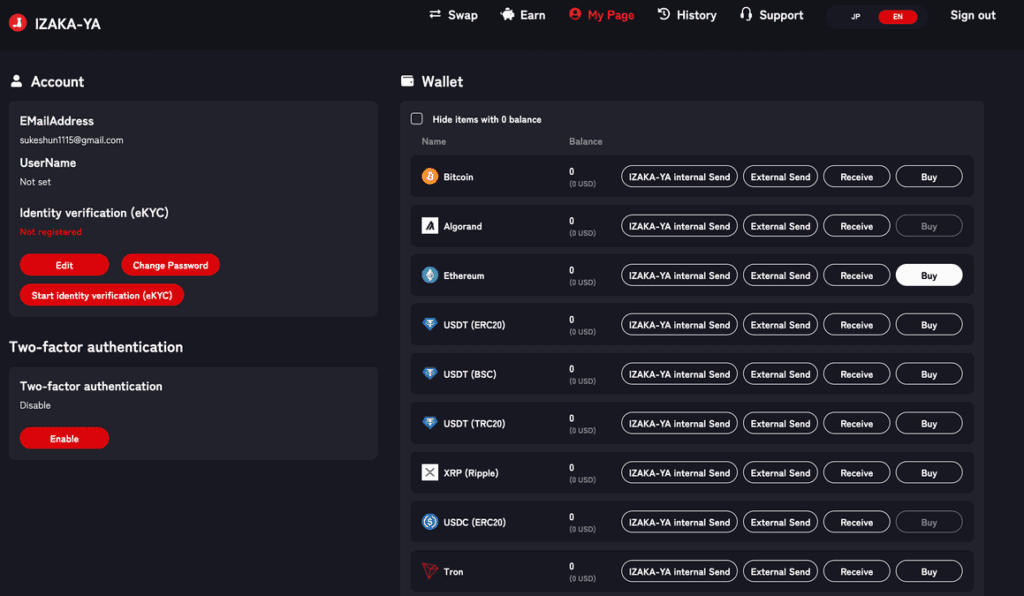The image size is (1024, 596).
Task: Click the email sukeshun1115@gmail.com
Action: pos(71,140)
